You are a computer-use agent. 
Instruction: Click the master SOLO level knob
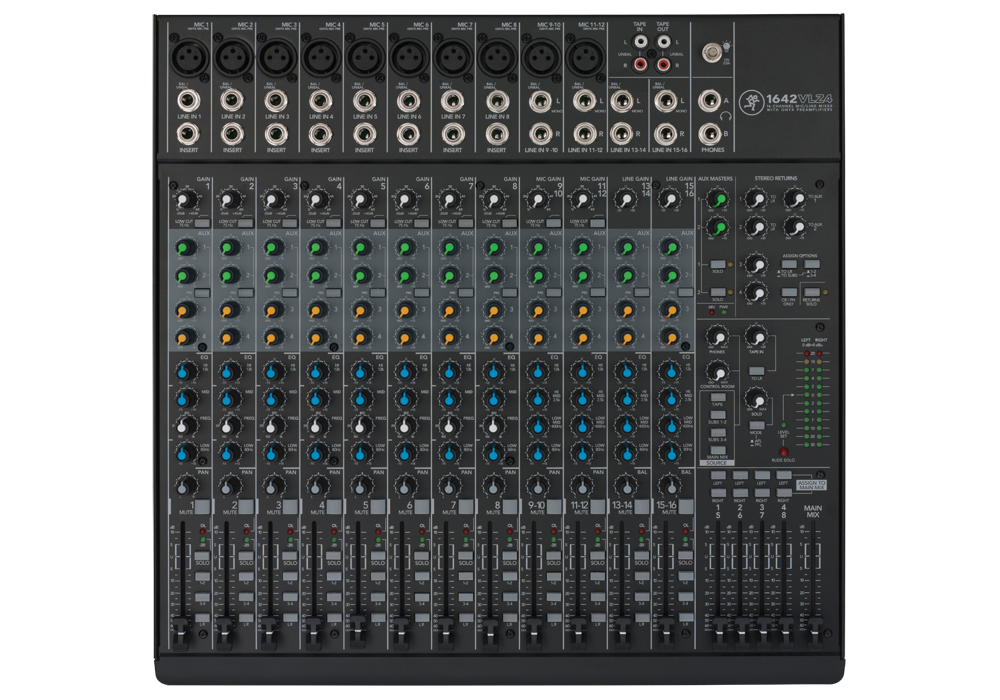tap(756, 401)
